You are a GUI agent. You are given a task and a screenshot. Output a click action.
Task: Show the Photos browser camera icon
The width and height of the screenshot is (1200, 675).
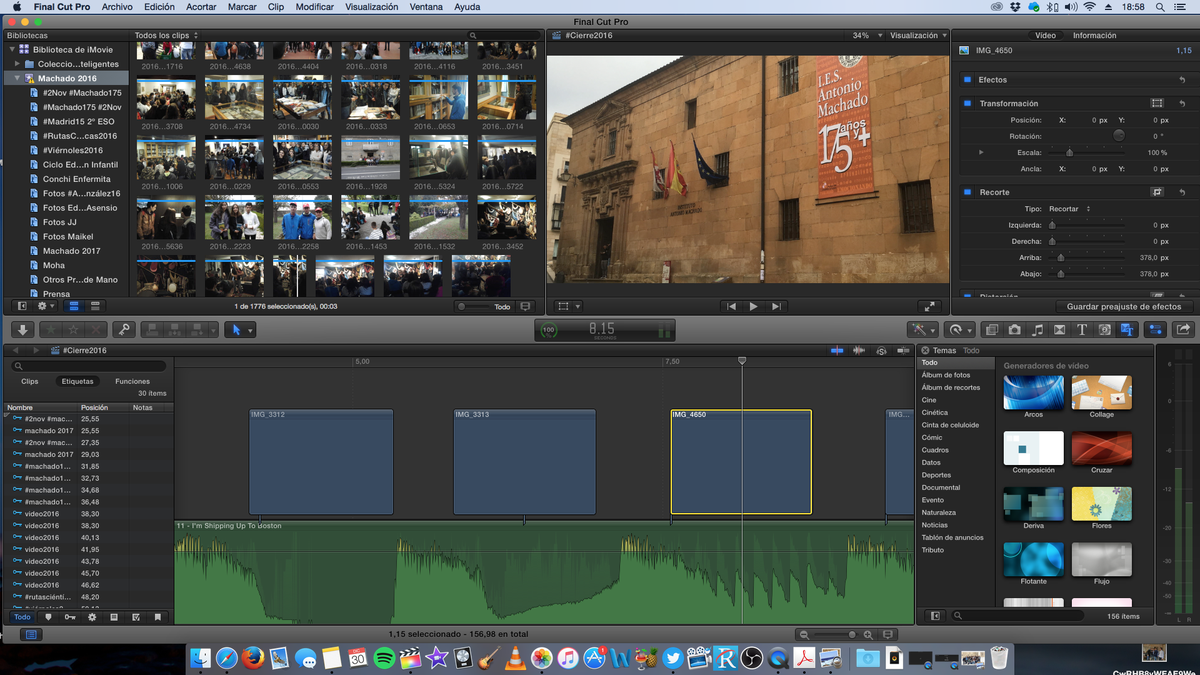click(1014, 329)
